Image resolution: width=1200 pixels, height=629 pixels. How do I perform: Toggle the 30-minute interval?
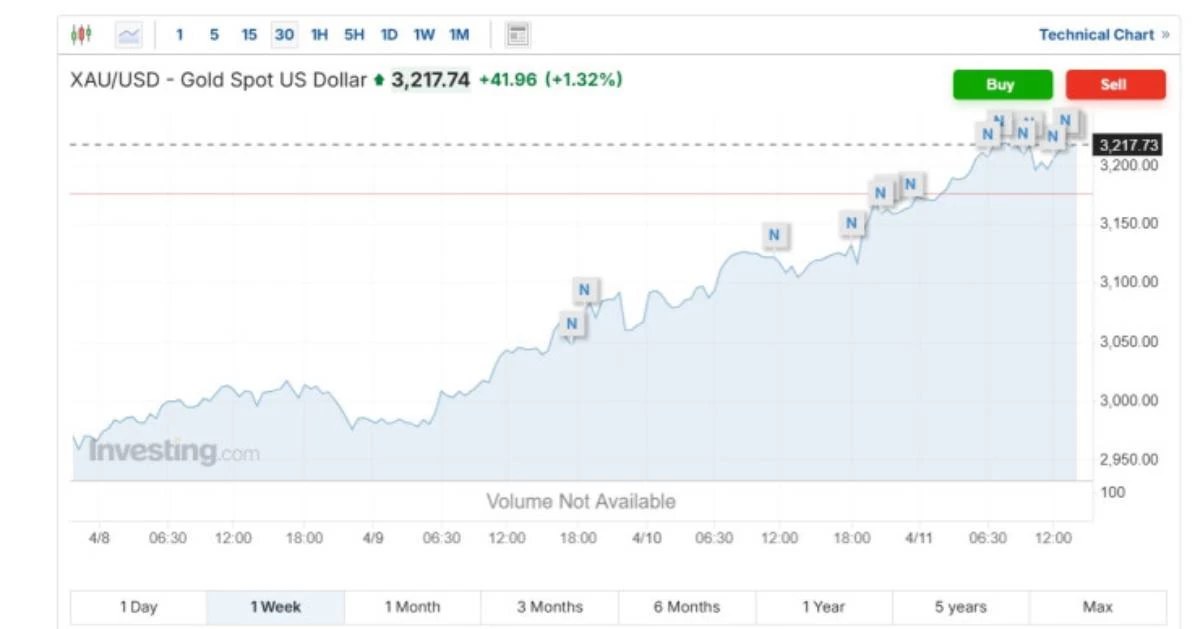[x=284, y=35]
